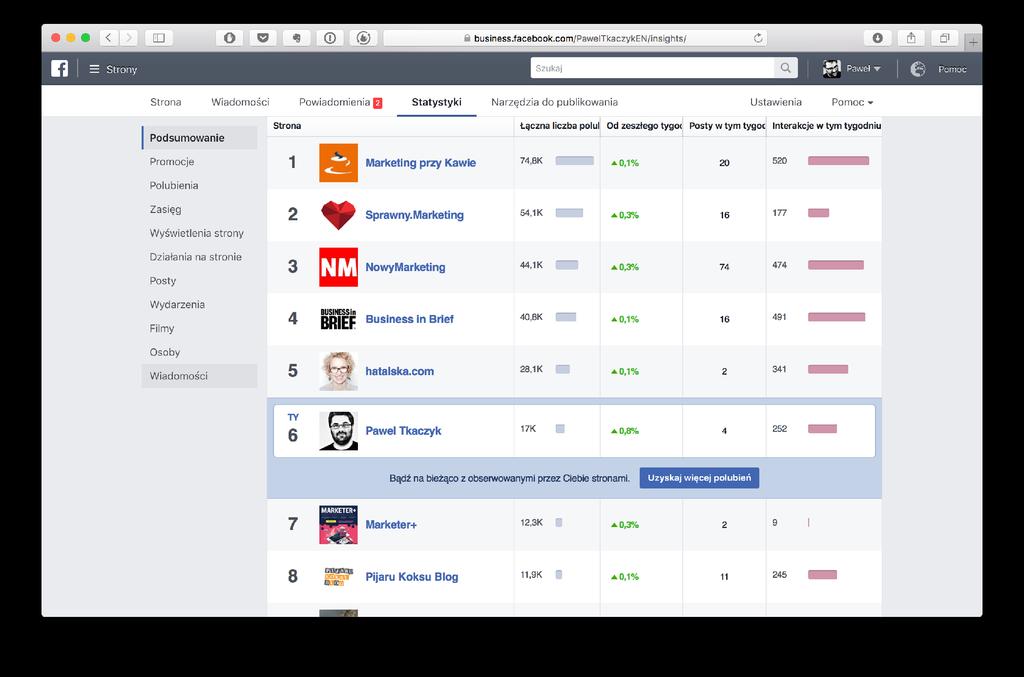
Task: Select Wiadomości in left sidebar
Action: (200, 376)
